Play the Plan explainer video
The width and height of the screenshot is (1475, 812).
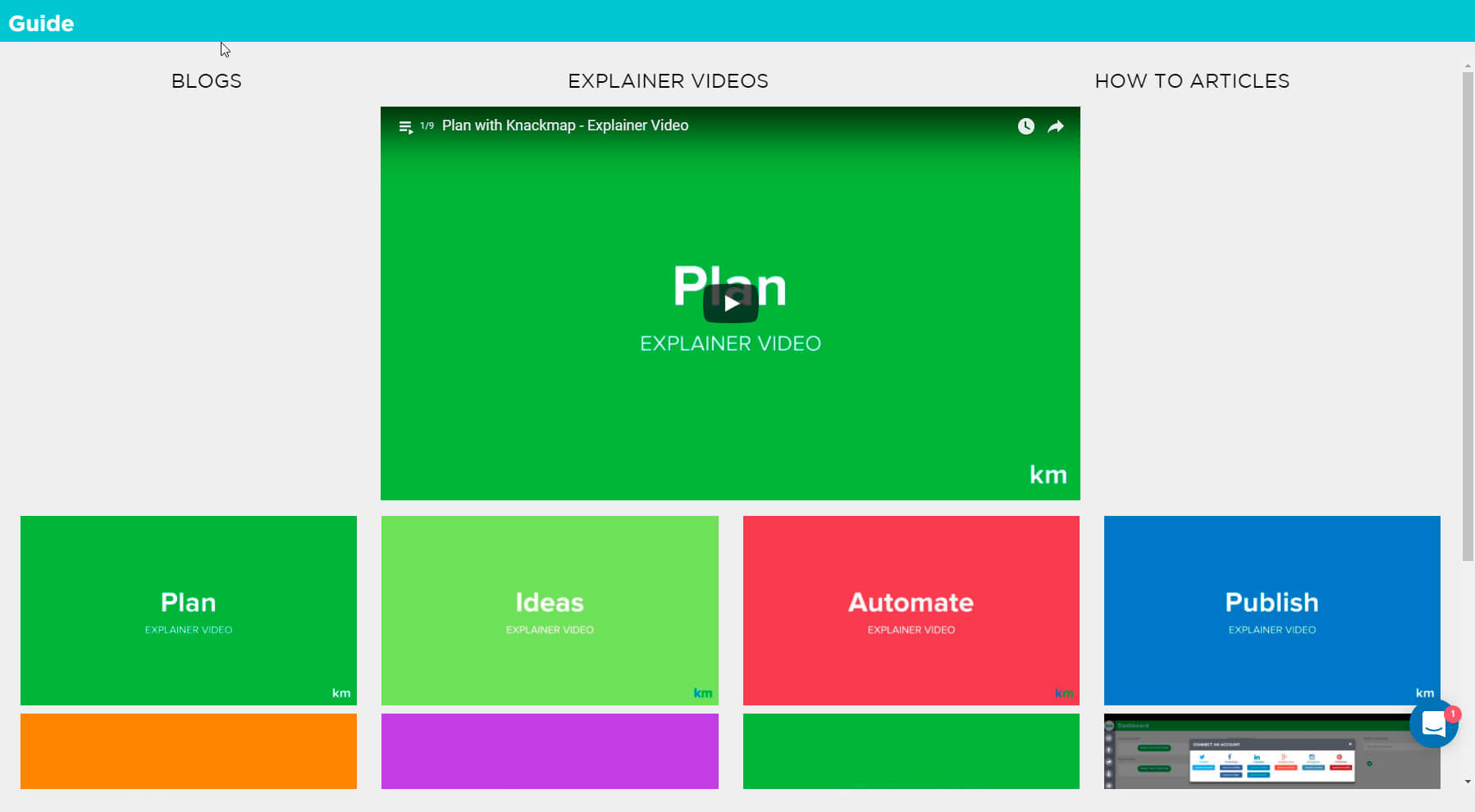click(730, 303)
